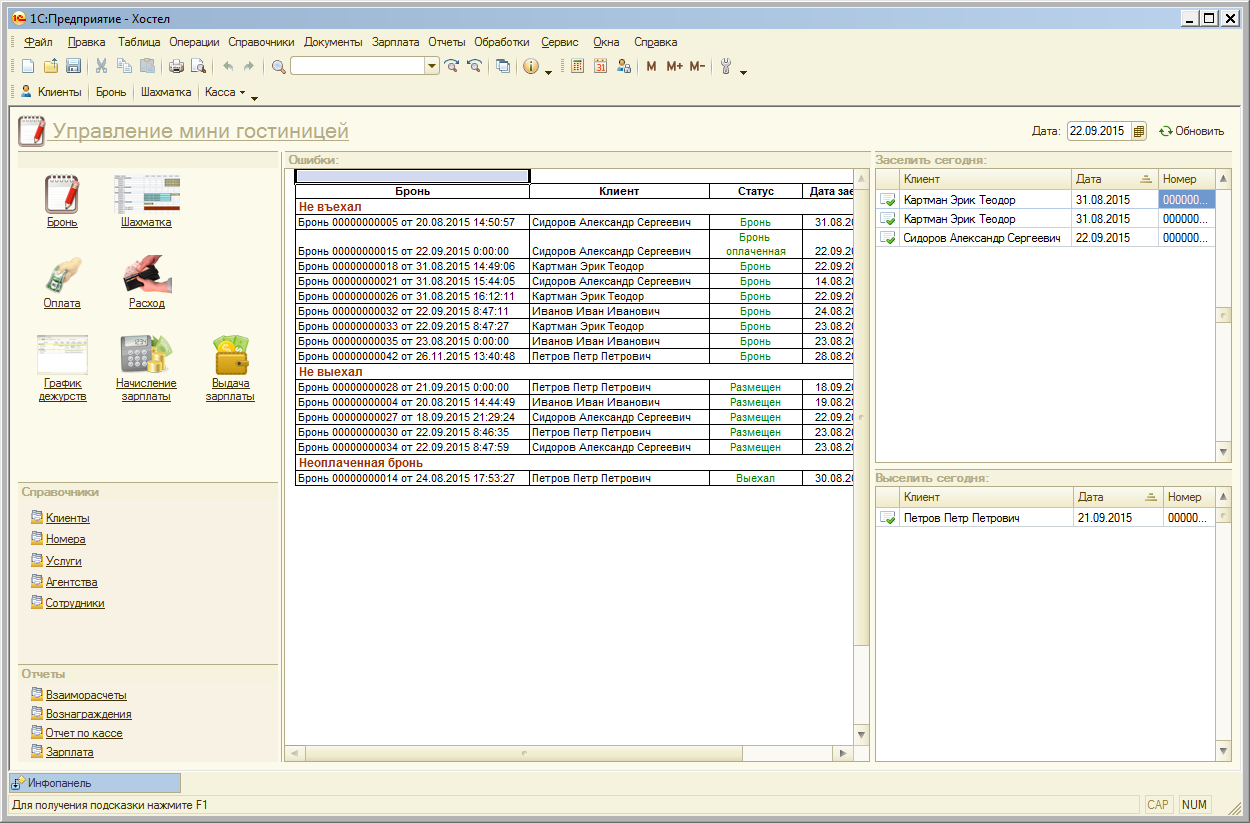This screenshot has height=823, width=1250.
Task: Click the M memory button
Action: (652, 67)
